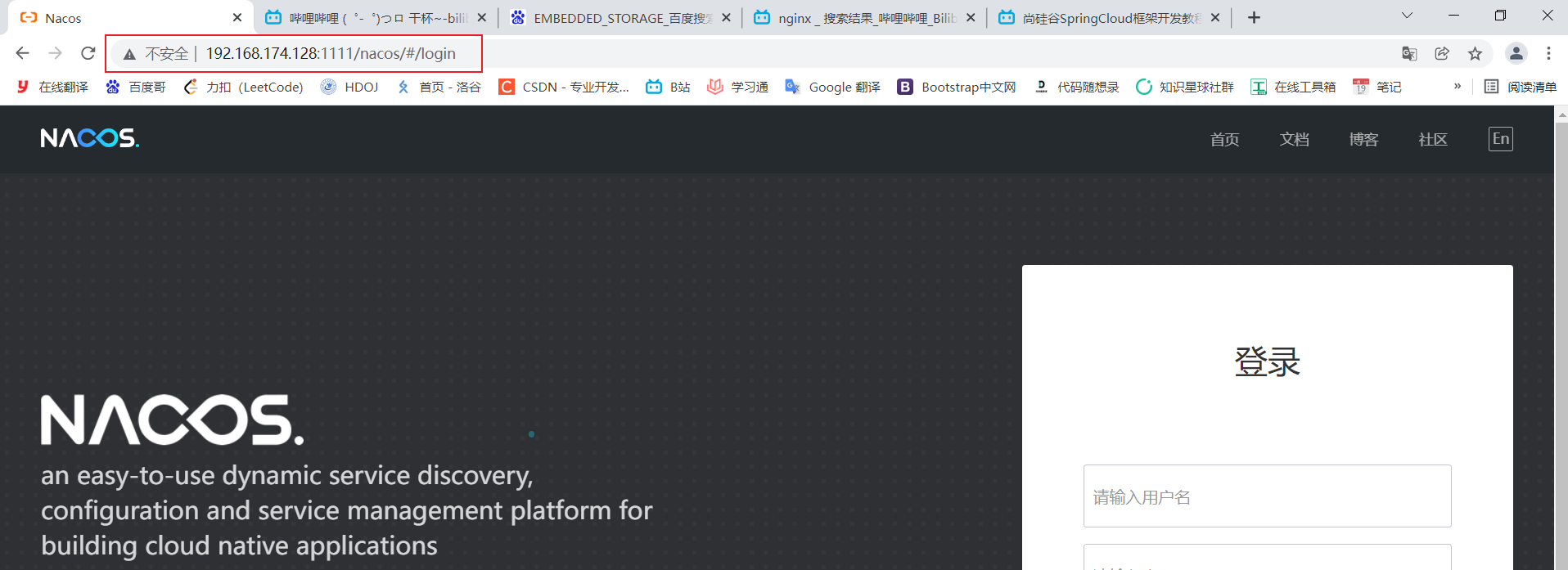Close the EMBEDDED_STORAGE tab
The height and width of the screenshot is (570, 1568).
click(726, 17)
